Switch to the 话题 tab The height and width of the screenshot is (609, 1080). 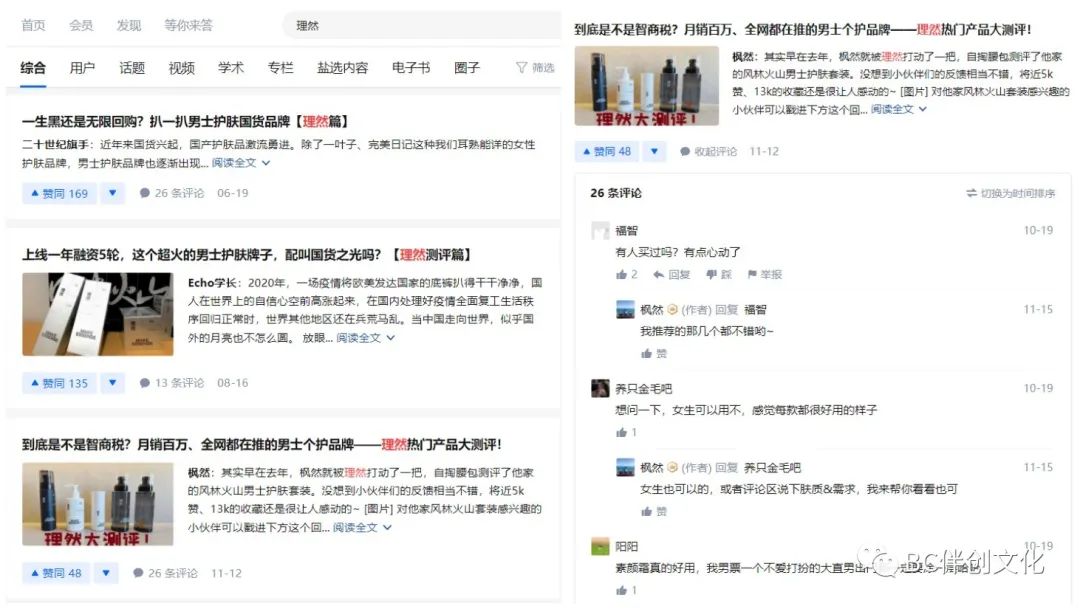(x=132, y=68)
